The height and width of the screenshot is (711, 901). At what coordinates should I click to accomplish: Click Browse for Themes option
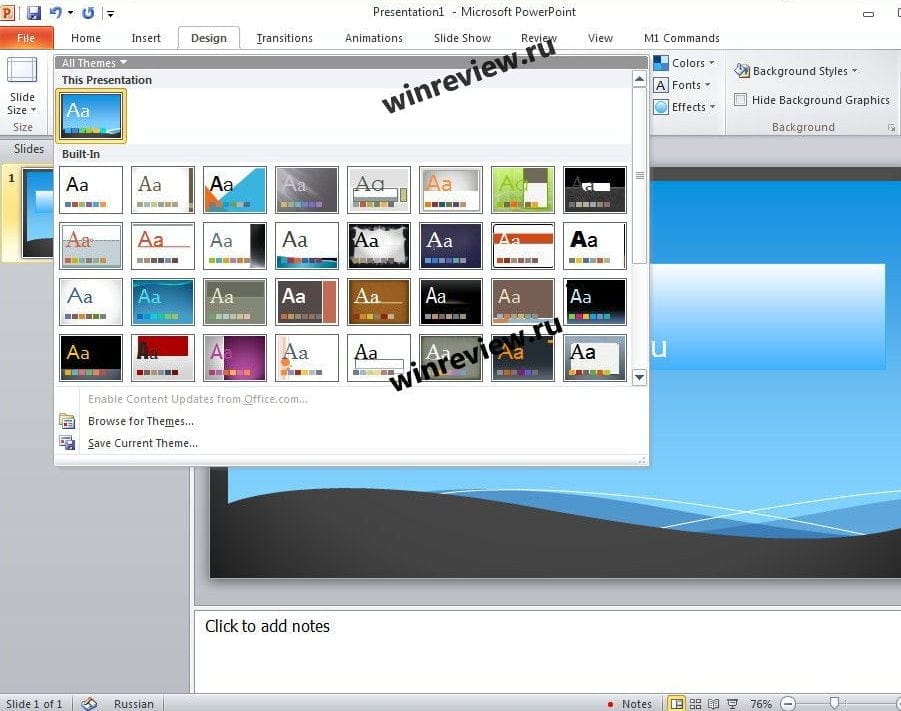click(140, 421)
